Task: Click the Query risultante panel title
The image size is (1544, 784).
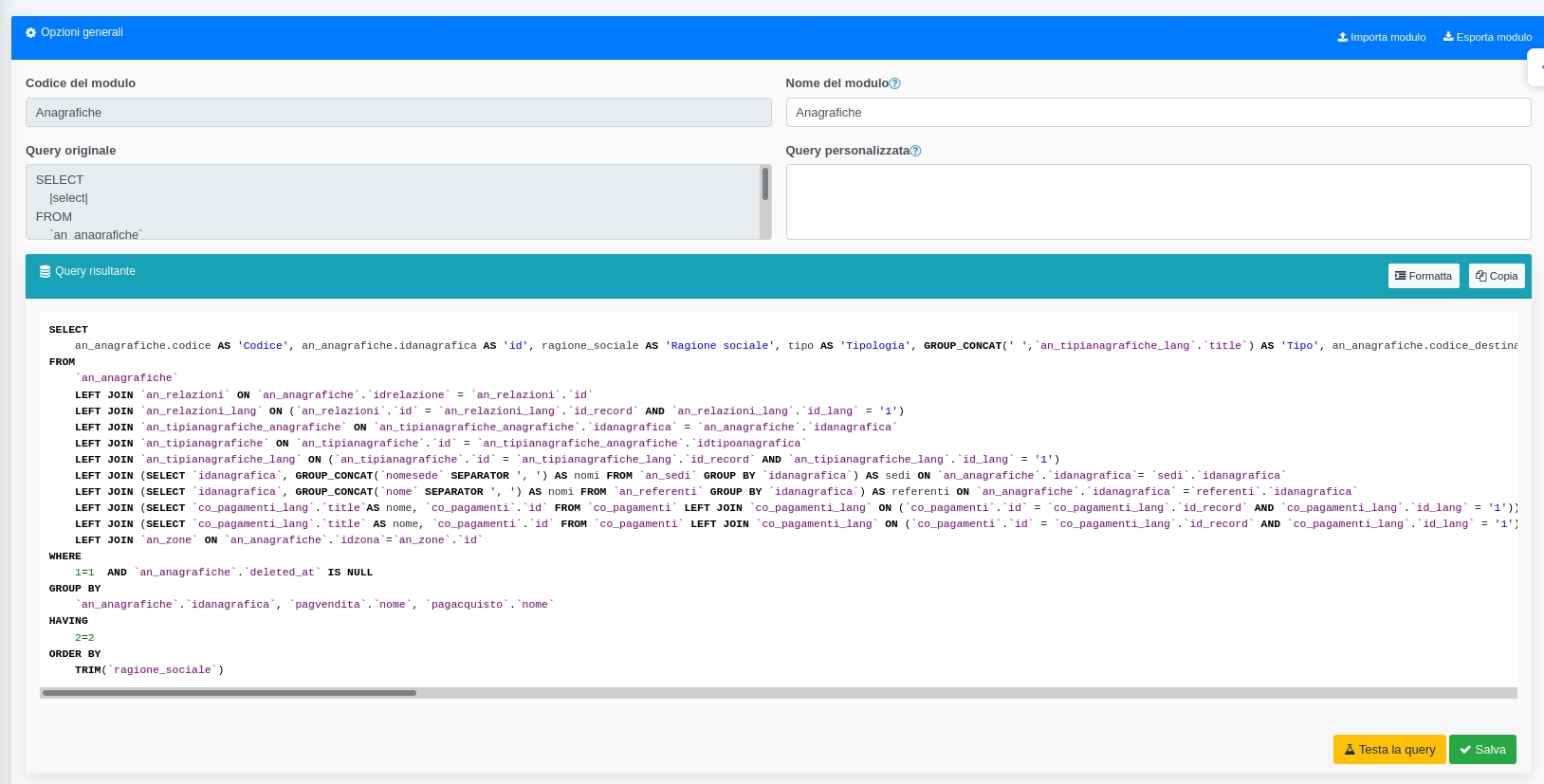Action: click(95, 271)
